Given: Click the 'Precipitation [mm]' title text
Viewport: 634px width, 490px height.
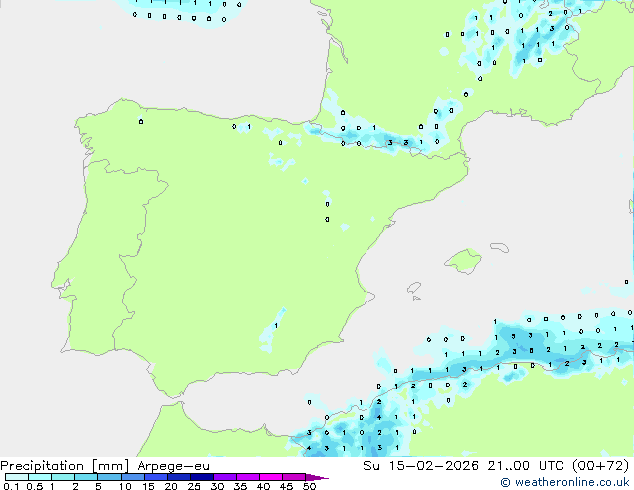Looking at the screenshot, I should tap(65, 466).
